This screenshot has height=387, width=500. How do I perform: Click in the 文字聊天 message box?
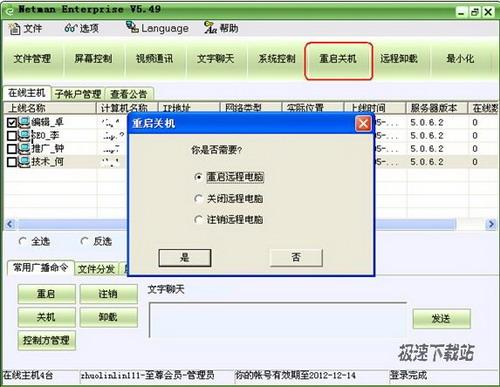point(278,320)
